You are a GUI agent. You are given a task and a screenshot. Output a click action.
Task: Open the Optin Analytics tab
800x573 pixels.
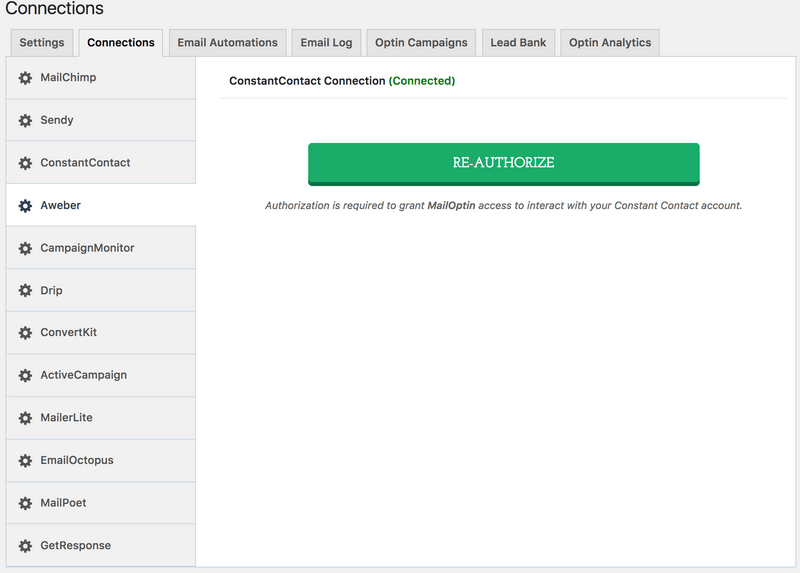coord(610,43)
